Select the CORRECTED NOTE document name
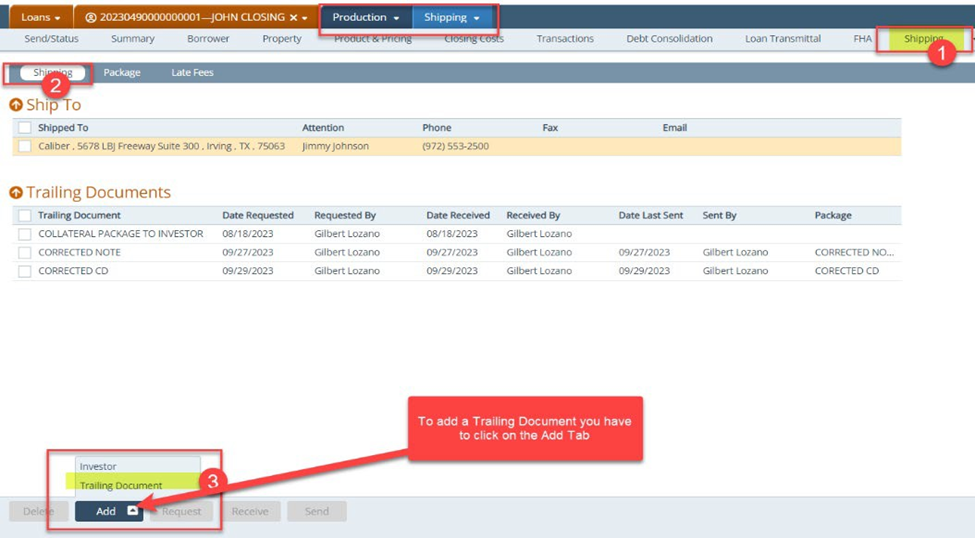 (x=79, y=253)
